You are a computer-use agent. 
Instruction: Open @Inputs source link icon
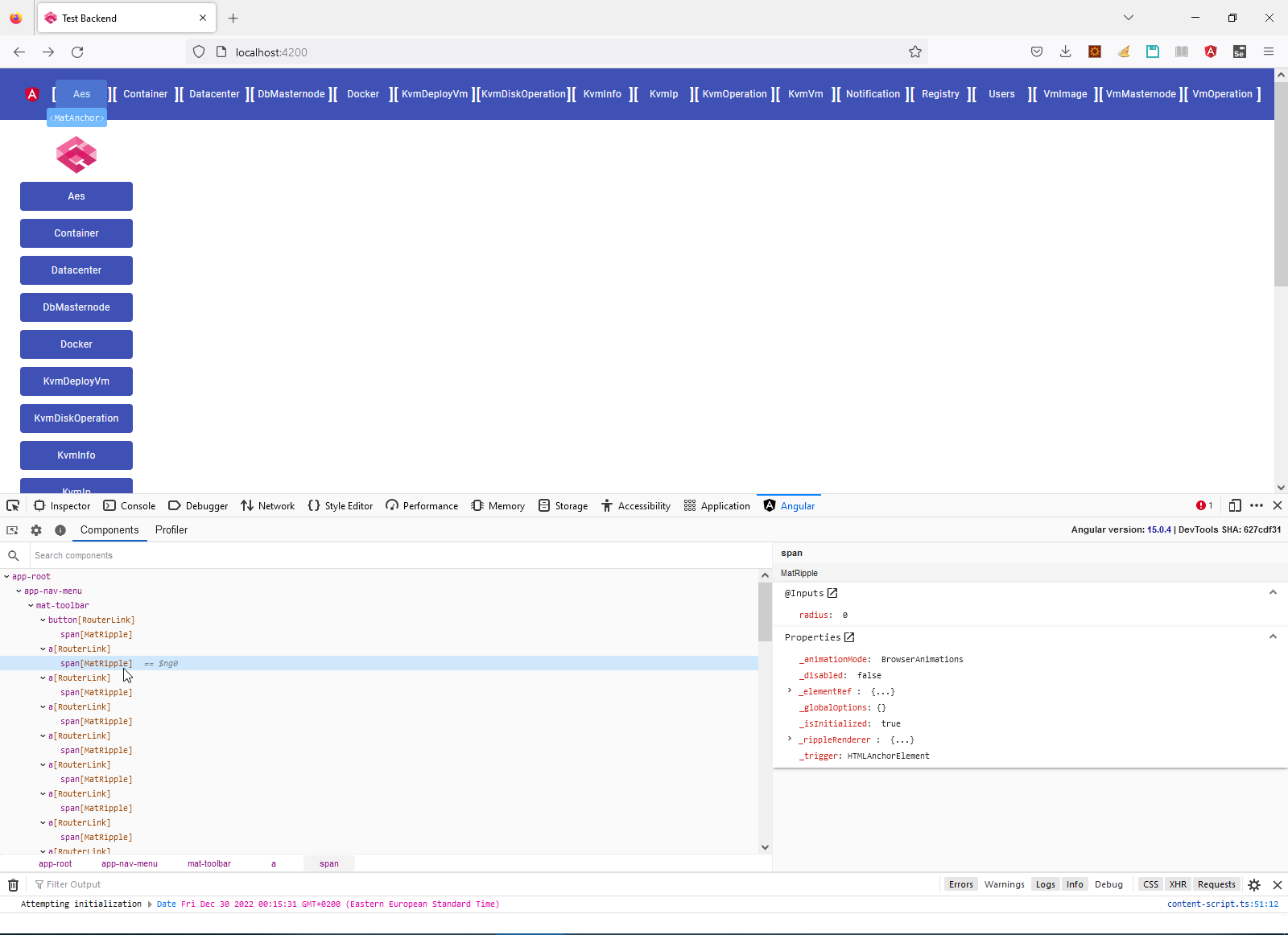[832, 593]
